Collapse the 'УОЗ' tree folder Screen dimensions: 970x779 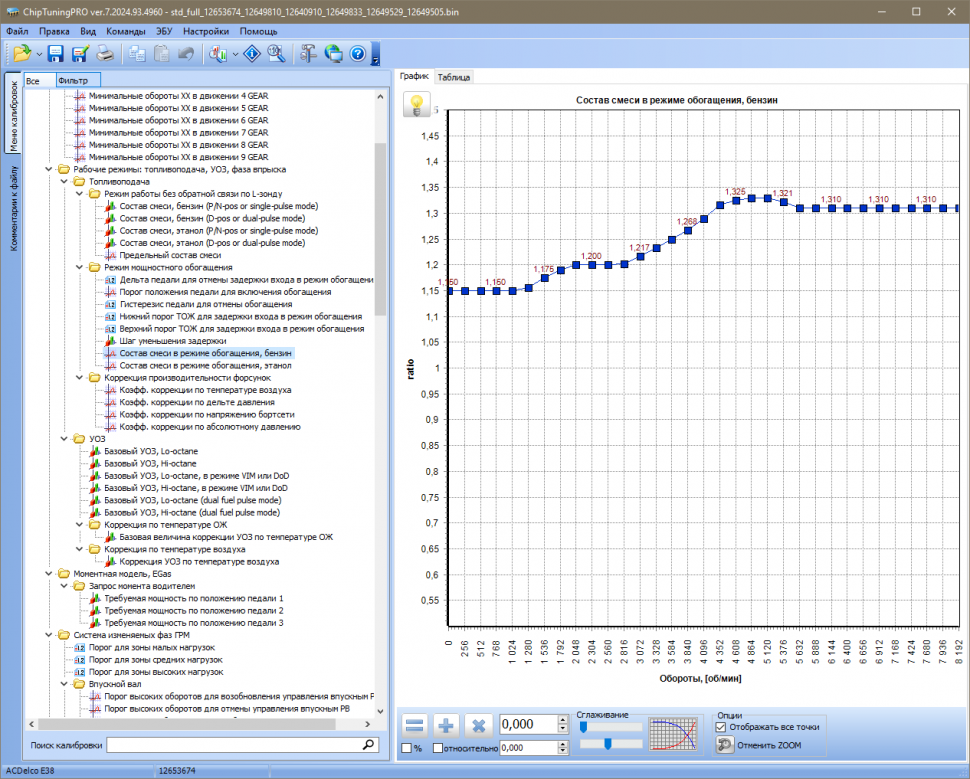coord(65,439)
